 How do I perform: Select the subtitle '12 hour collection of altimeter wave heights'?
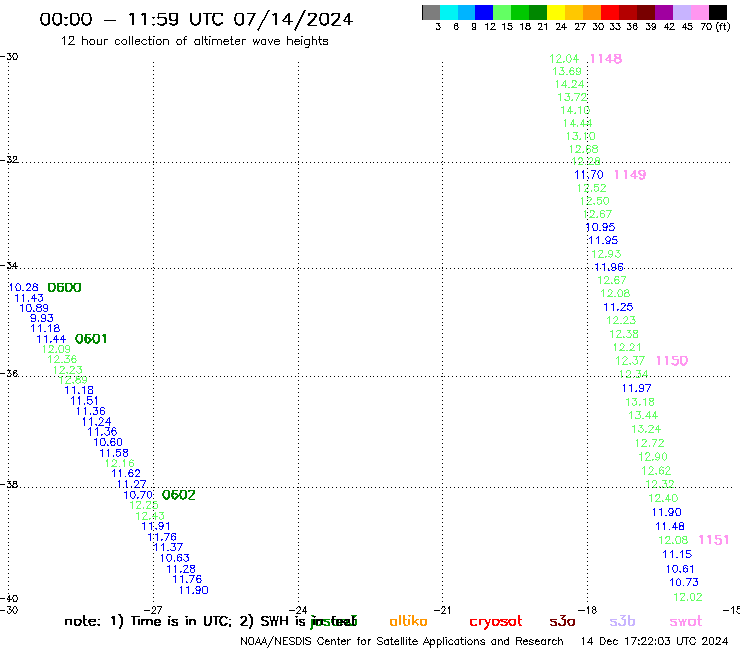(x=194, y=41)
